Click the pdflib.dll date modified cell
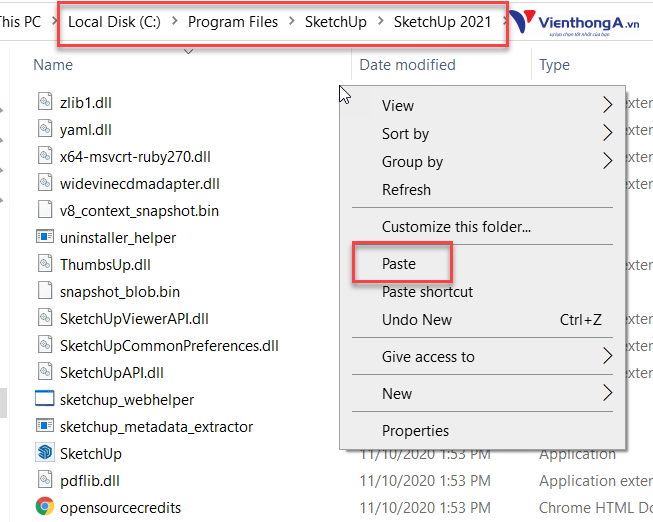Image resolution: width=653 pixels, height=522 pixels. [x=425, y=481]
